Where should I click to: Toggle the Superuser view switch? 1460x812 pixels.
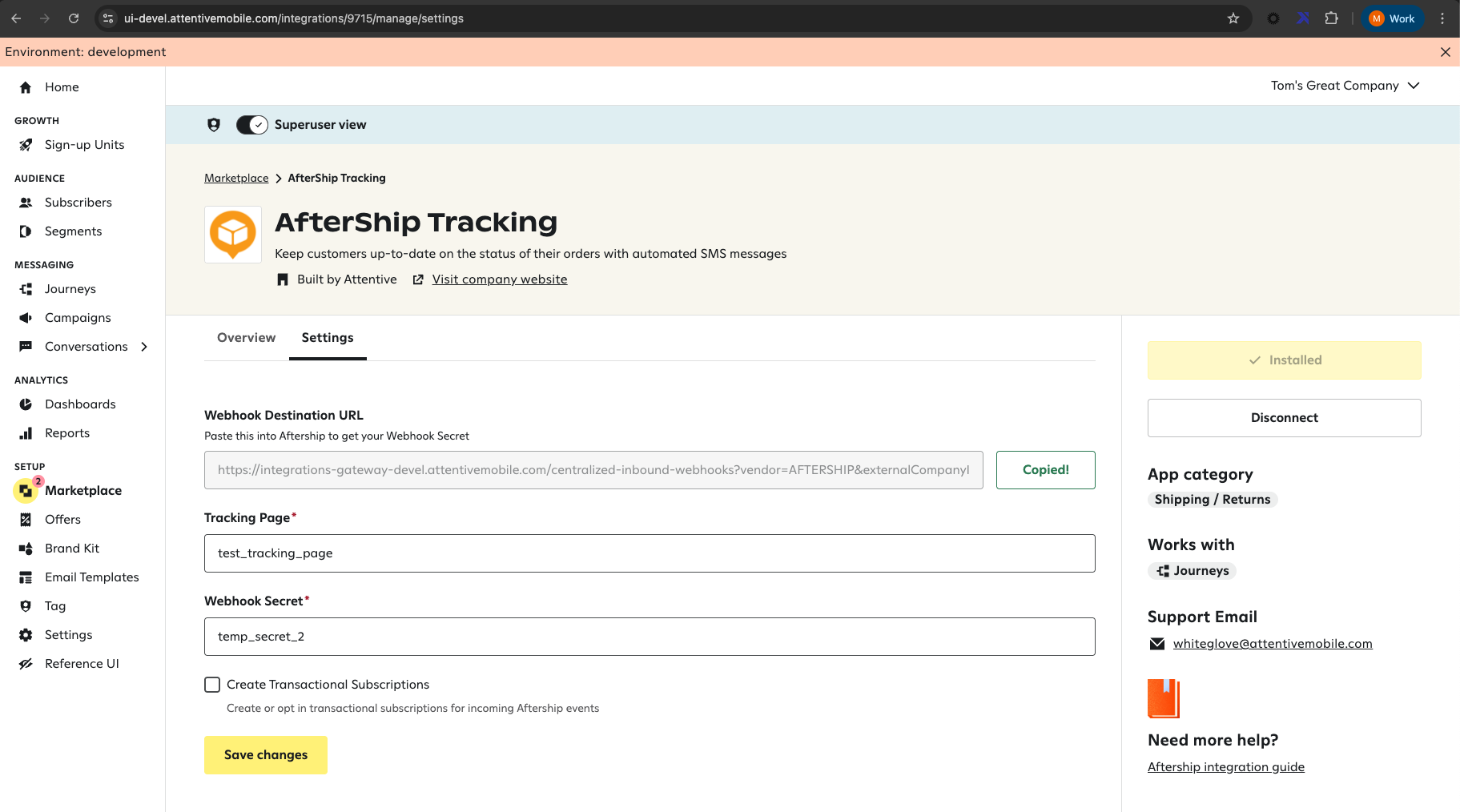[252, 125]
